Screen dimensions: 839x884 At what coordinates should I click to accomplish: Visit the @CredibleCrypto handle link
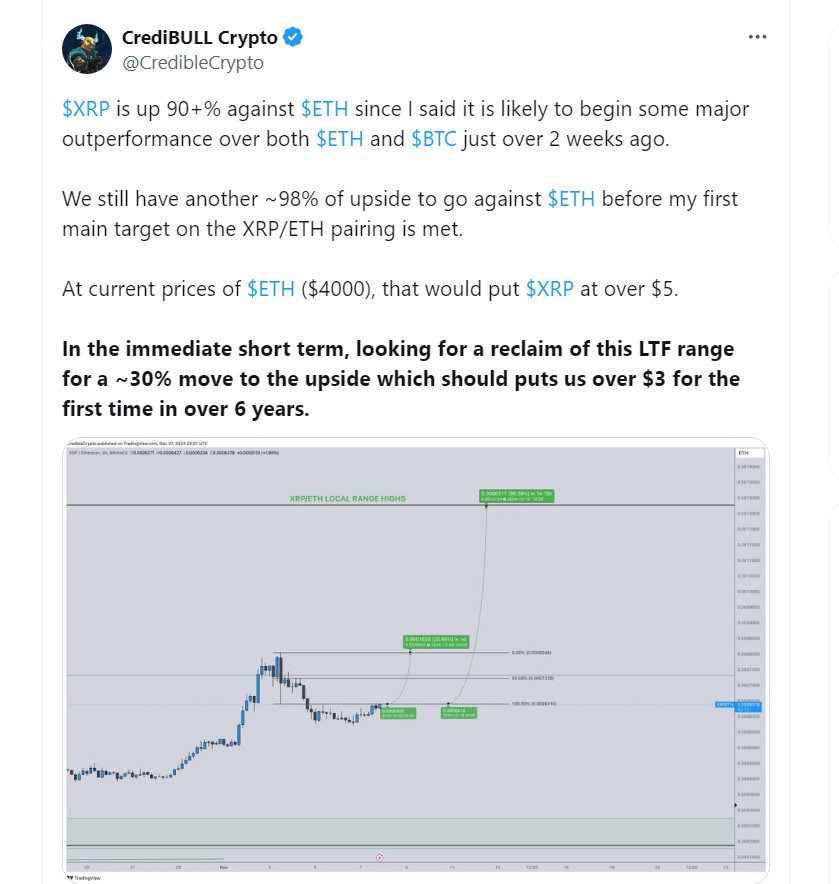coord(193,62)
